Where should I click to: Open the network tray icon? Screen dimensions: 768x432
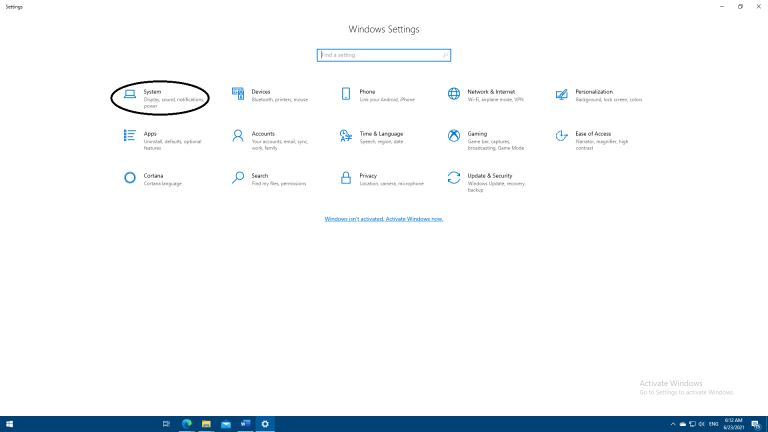click(692, 424)
